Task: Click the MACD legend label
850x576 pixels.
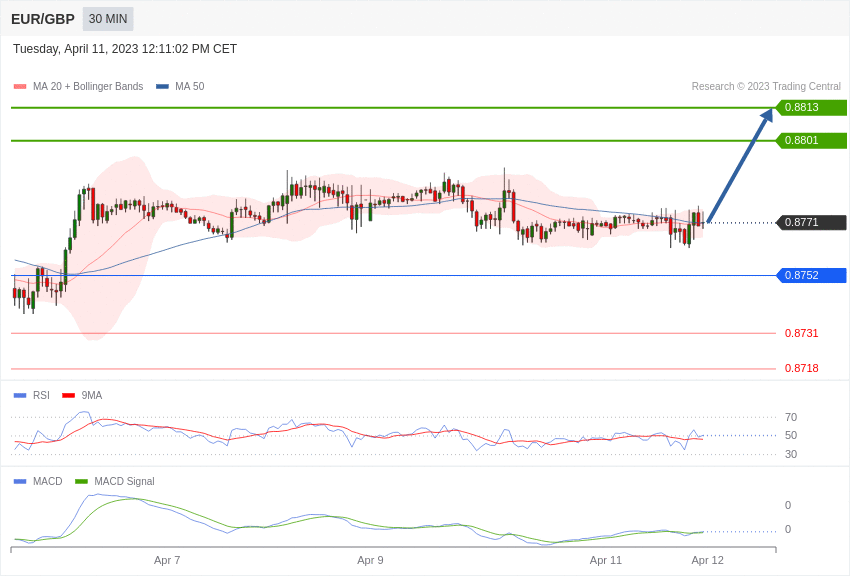Action: click(x=48, y=481)
